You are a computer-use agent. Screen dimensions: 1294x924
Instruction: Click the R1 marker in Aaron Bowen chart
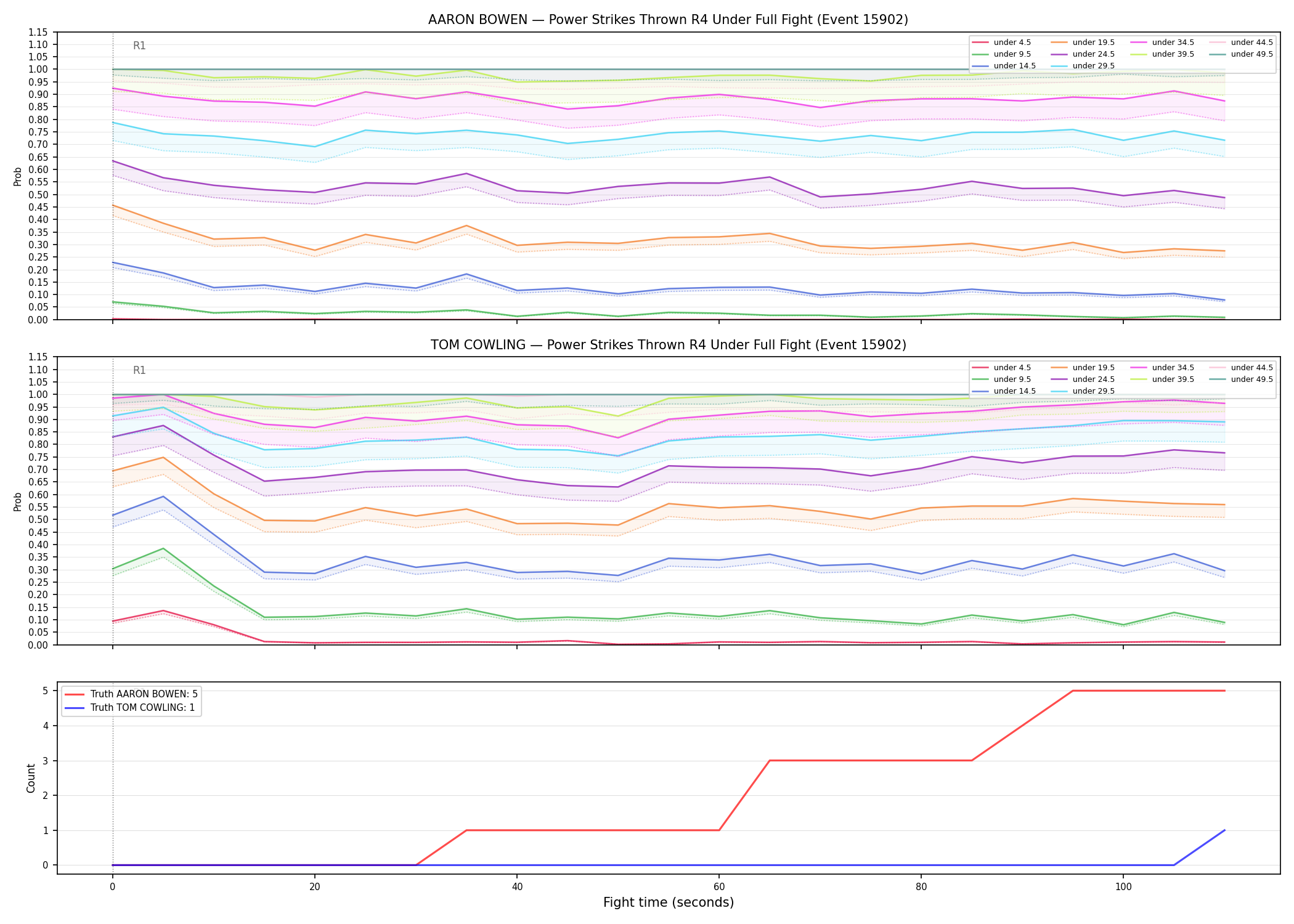[139, 46]
